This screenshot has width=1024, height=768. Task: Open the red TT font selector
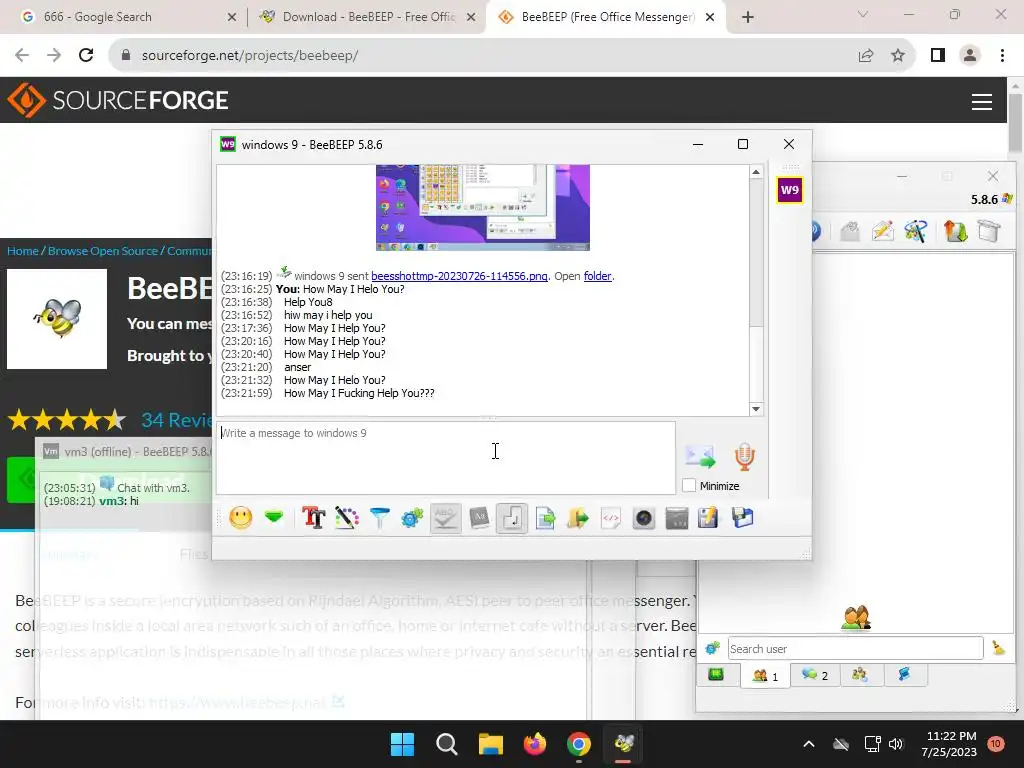point(313,519)
